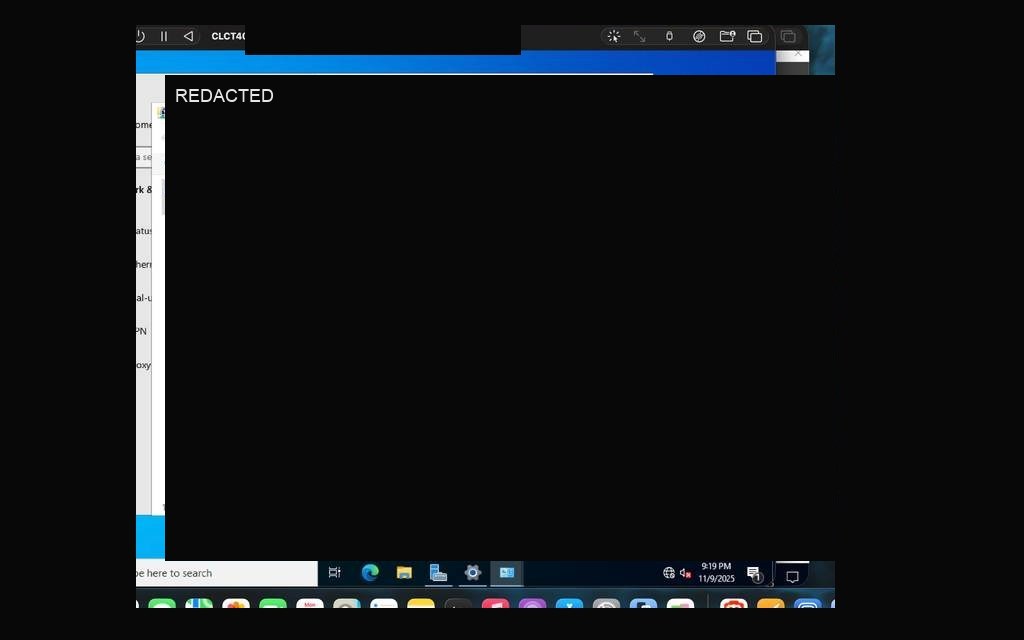Close the small window behind via X
The image size is (1024, 640).
click(798, 54)
